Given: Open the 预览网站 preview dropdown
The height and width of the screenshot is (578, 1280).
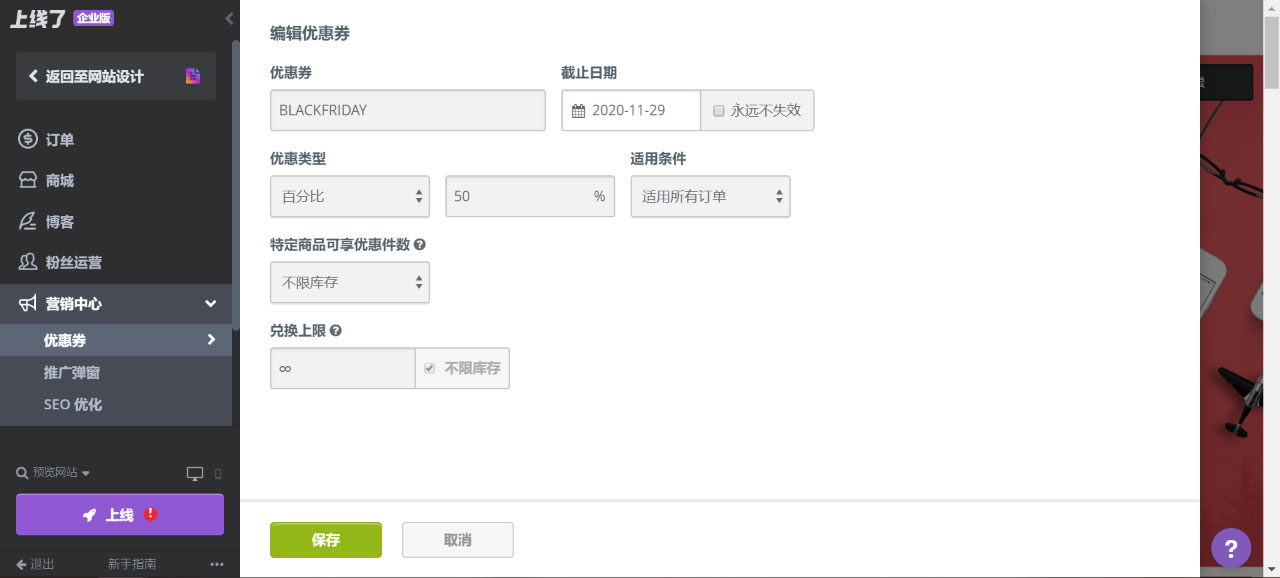Looking at the screenshot, I should [53, 473].
